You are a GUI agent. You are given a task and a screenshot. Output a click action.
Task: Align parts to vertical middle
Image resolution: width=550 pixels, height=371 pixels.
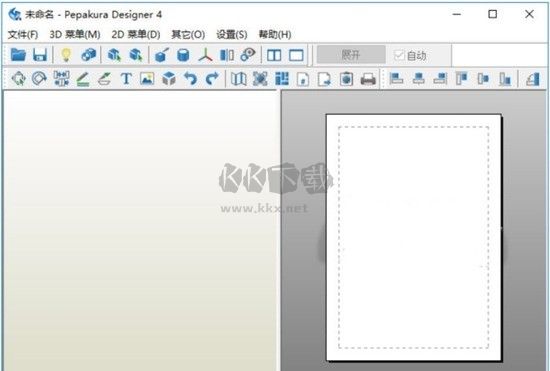click(x=483, y=79)
